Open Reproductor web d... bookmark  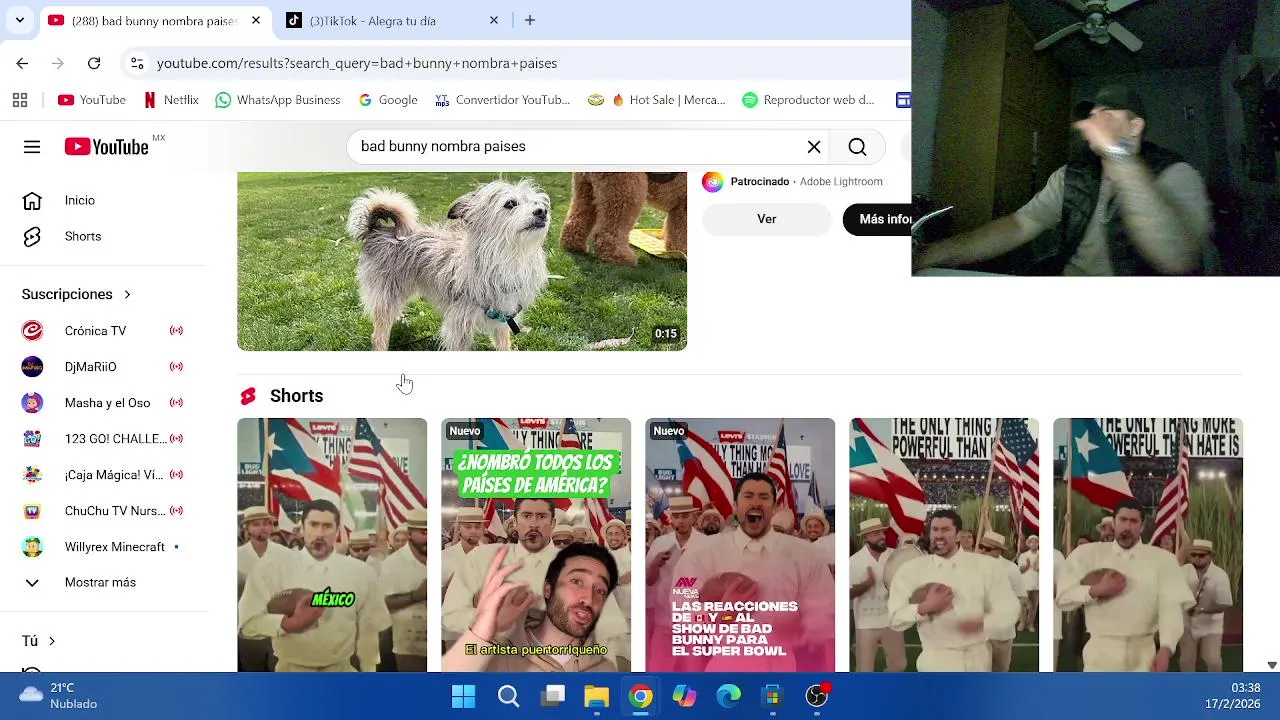[x=809, y=100]
